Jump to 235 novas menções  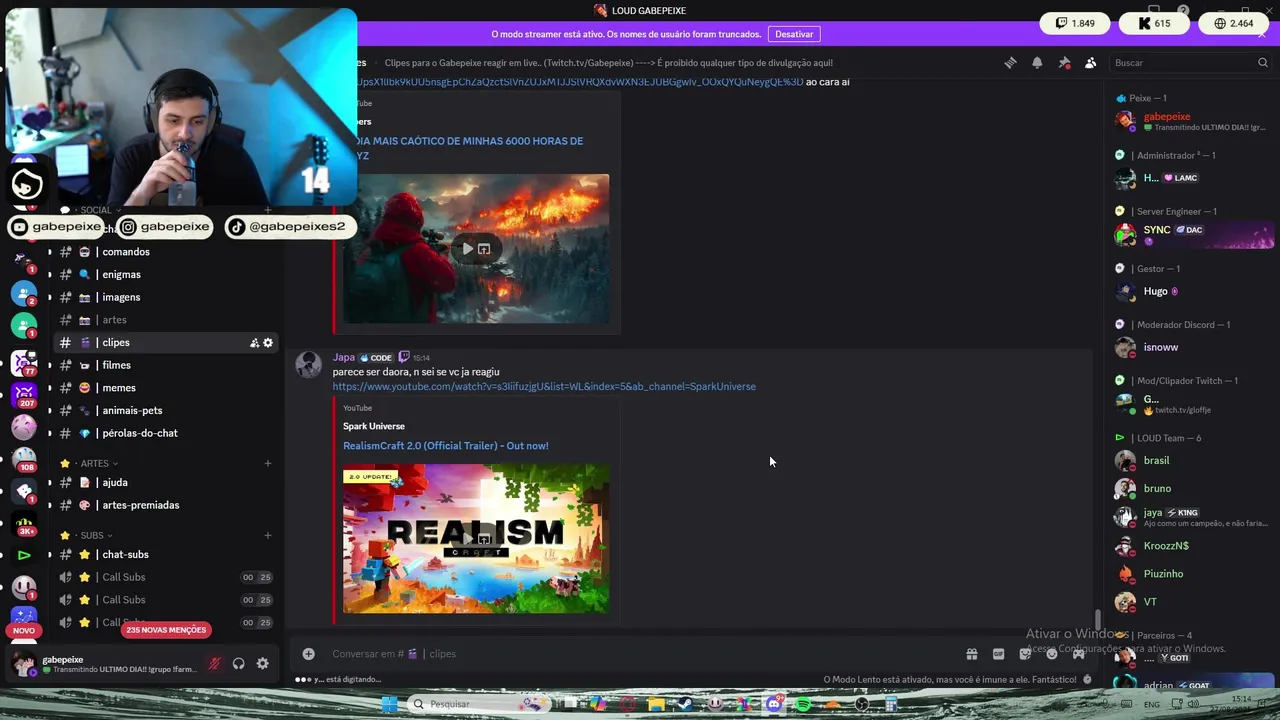pyautogui.click(x=166, y=630)
